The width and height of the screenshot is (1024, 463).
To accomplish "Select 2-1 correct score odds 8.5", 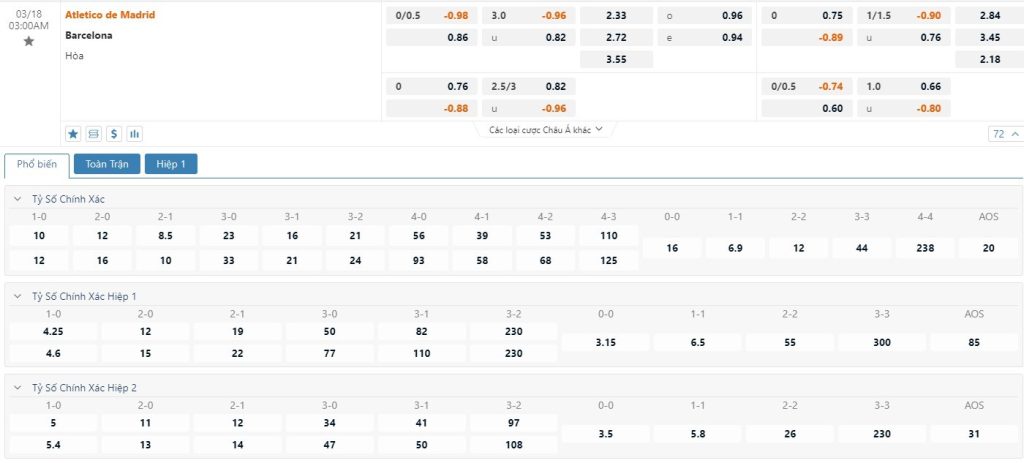I will 166,236.
